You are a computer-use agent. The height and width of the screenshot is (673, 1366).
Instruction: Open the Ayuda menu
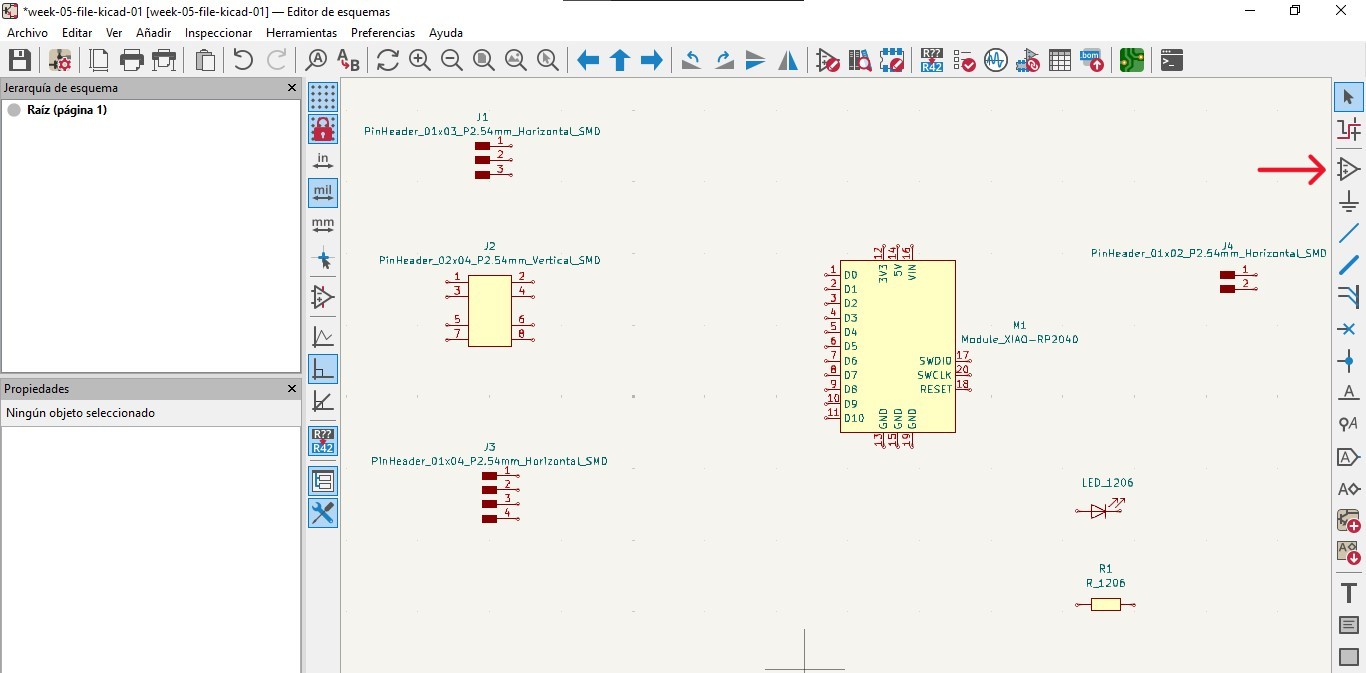click(x=445, y=33)
